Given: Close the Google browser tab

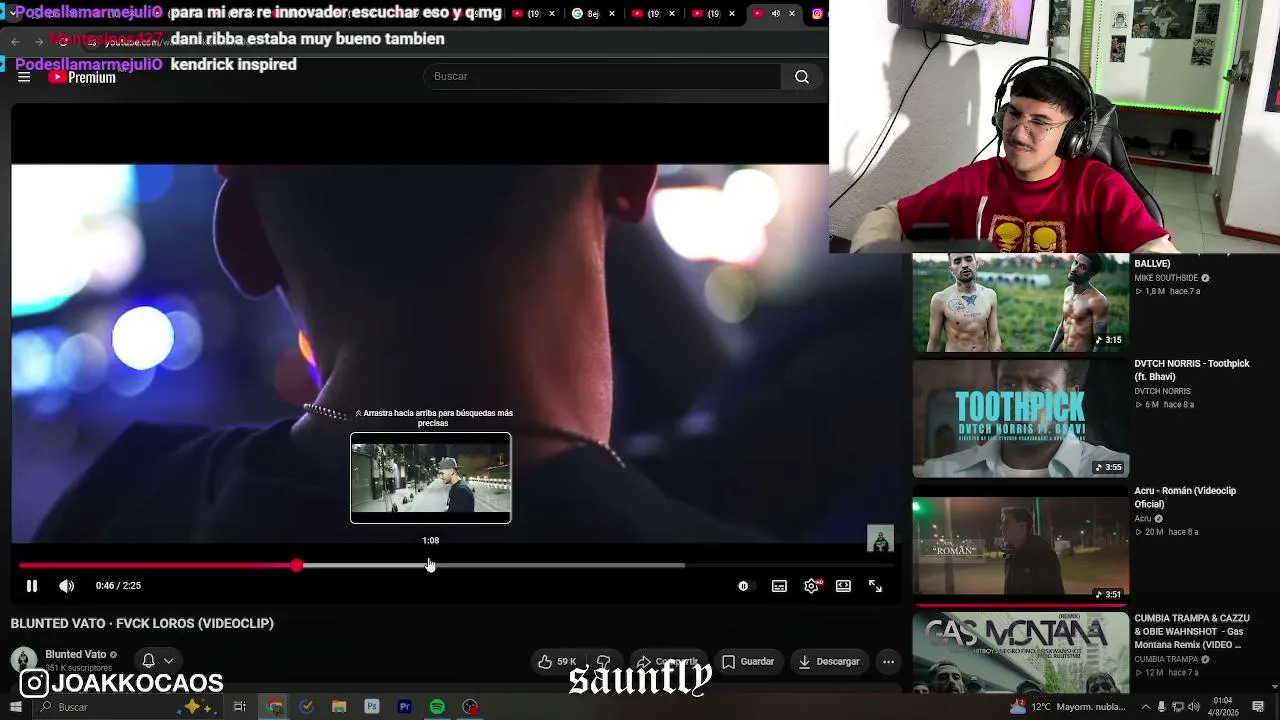Looking at the screenshot, I should [x=612, y=14].
